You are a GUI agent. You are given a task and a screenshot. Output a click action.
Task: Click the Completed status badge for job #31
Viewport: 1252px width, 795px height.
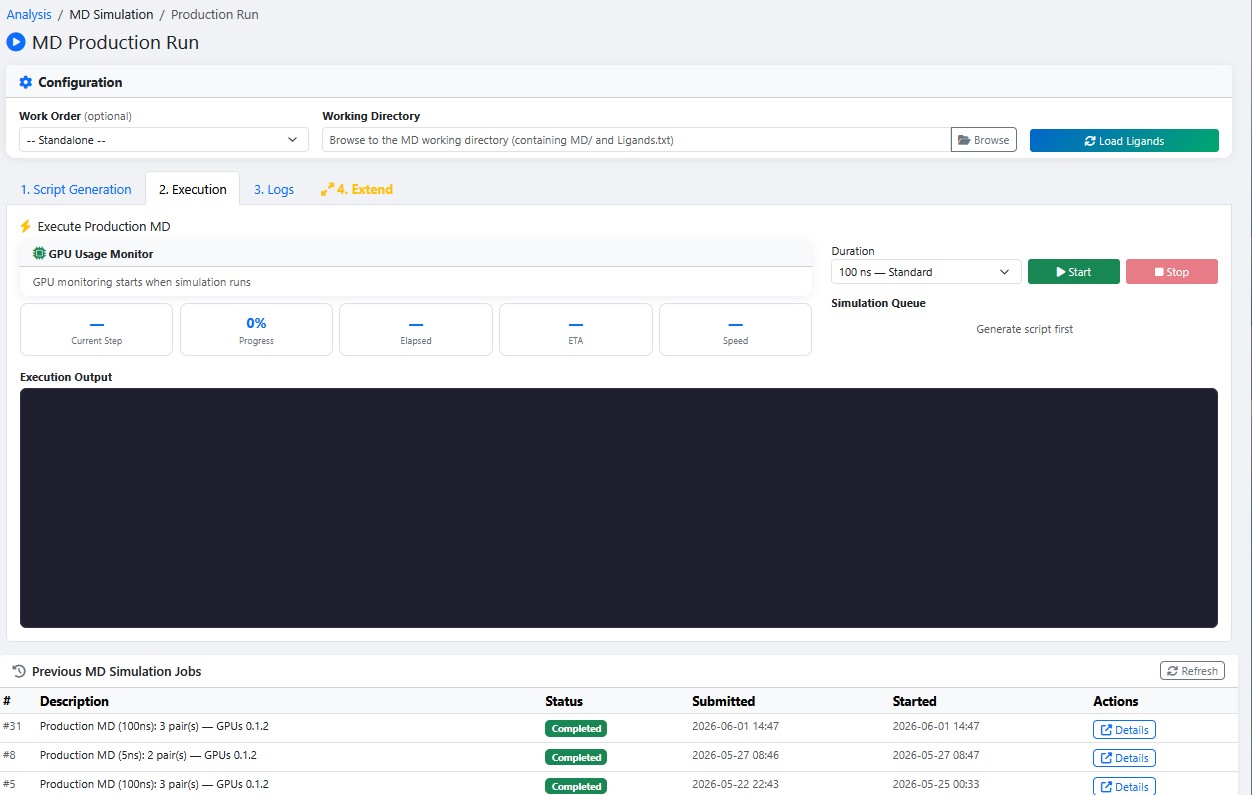coord(576,729)
